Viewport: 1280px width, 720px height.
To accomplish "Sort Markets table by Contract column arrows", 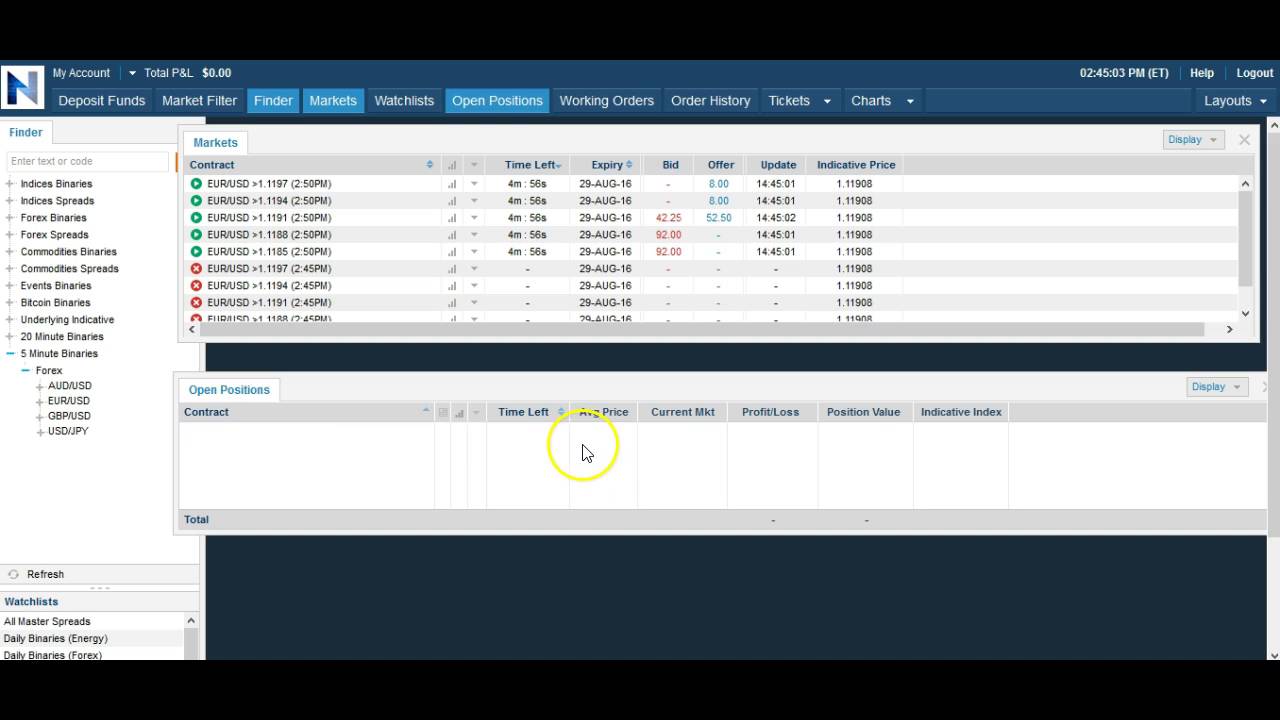I will [430, 165].
